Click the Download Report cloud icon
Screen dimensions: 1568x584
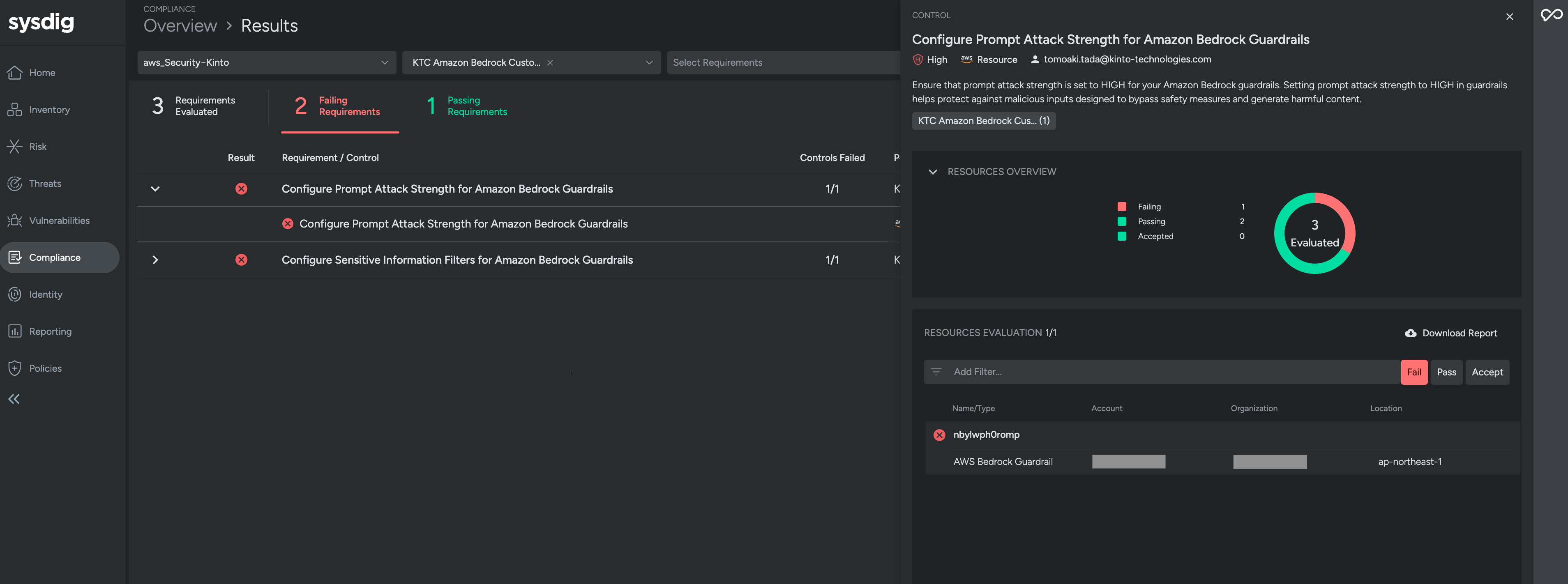click(x=1410, y=333)
